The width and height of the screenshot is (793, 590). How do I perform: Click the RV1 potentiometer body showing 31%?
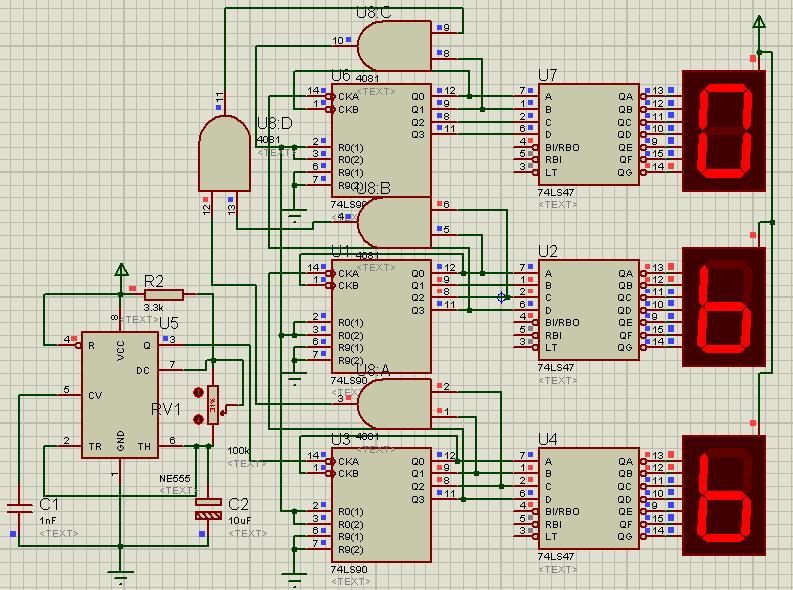[x=213, y=404]
